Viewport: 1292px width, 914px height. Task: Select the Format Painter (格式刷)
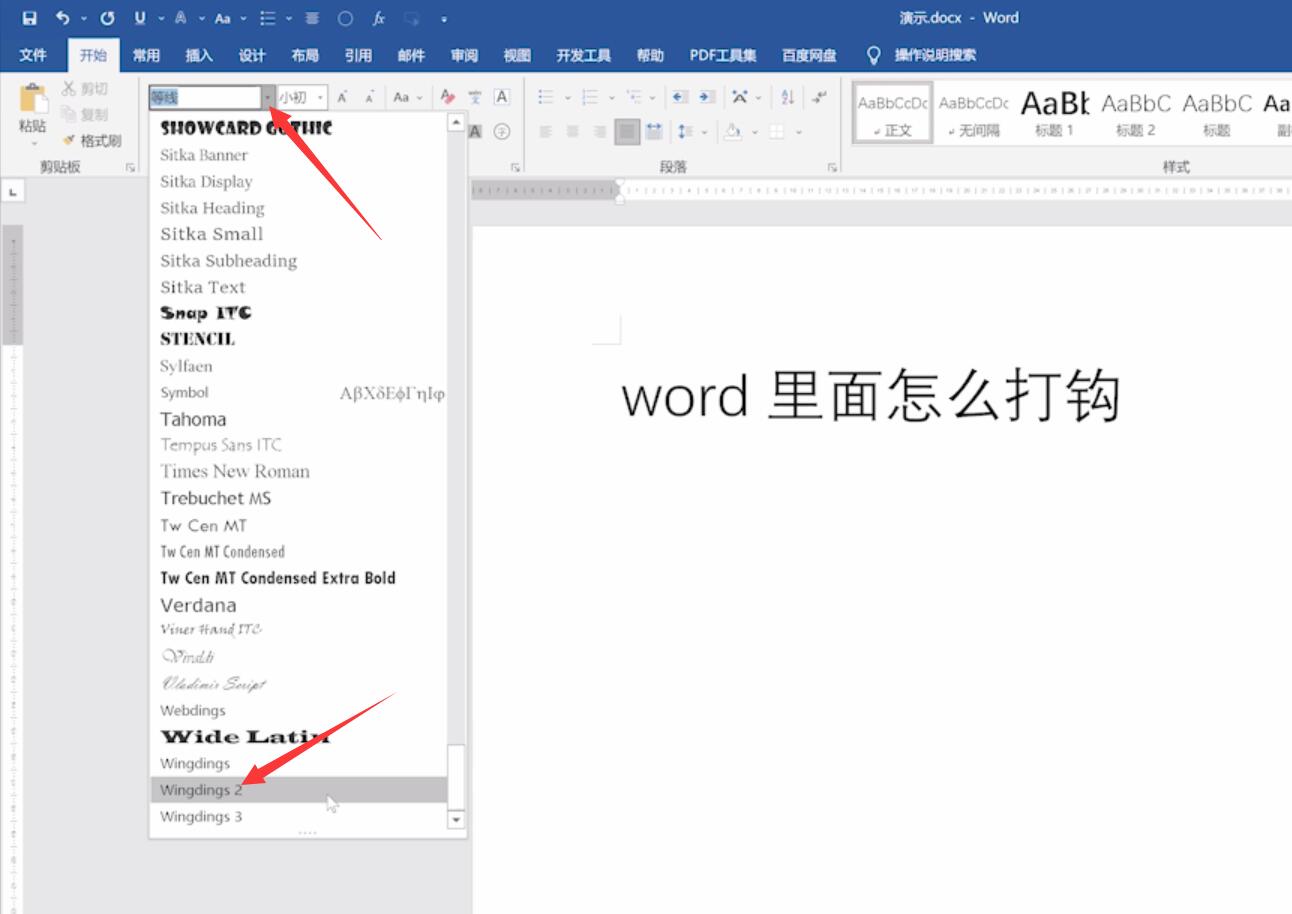pos(91,141)
